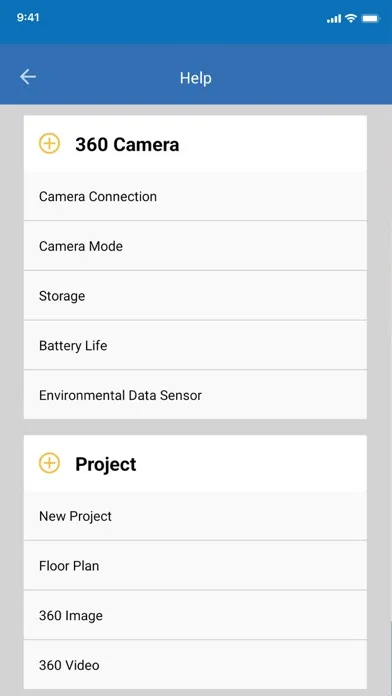Open the New Project help topic
The width and height of the screenshot is (392, 696).
coord(195,516)
